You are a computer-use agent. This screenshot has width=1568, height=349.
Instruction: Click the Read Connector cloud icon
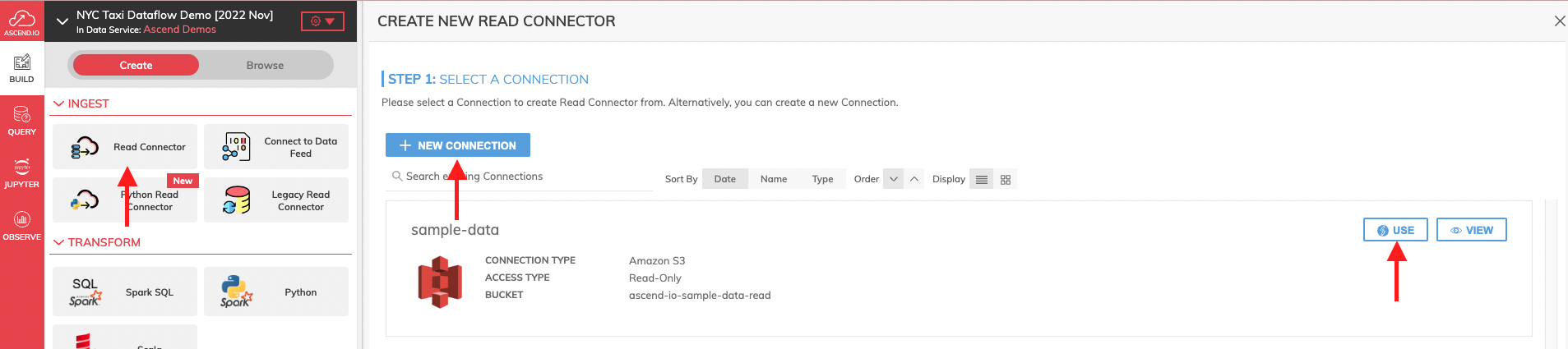coord(85,147)
